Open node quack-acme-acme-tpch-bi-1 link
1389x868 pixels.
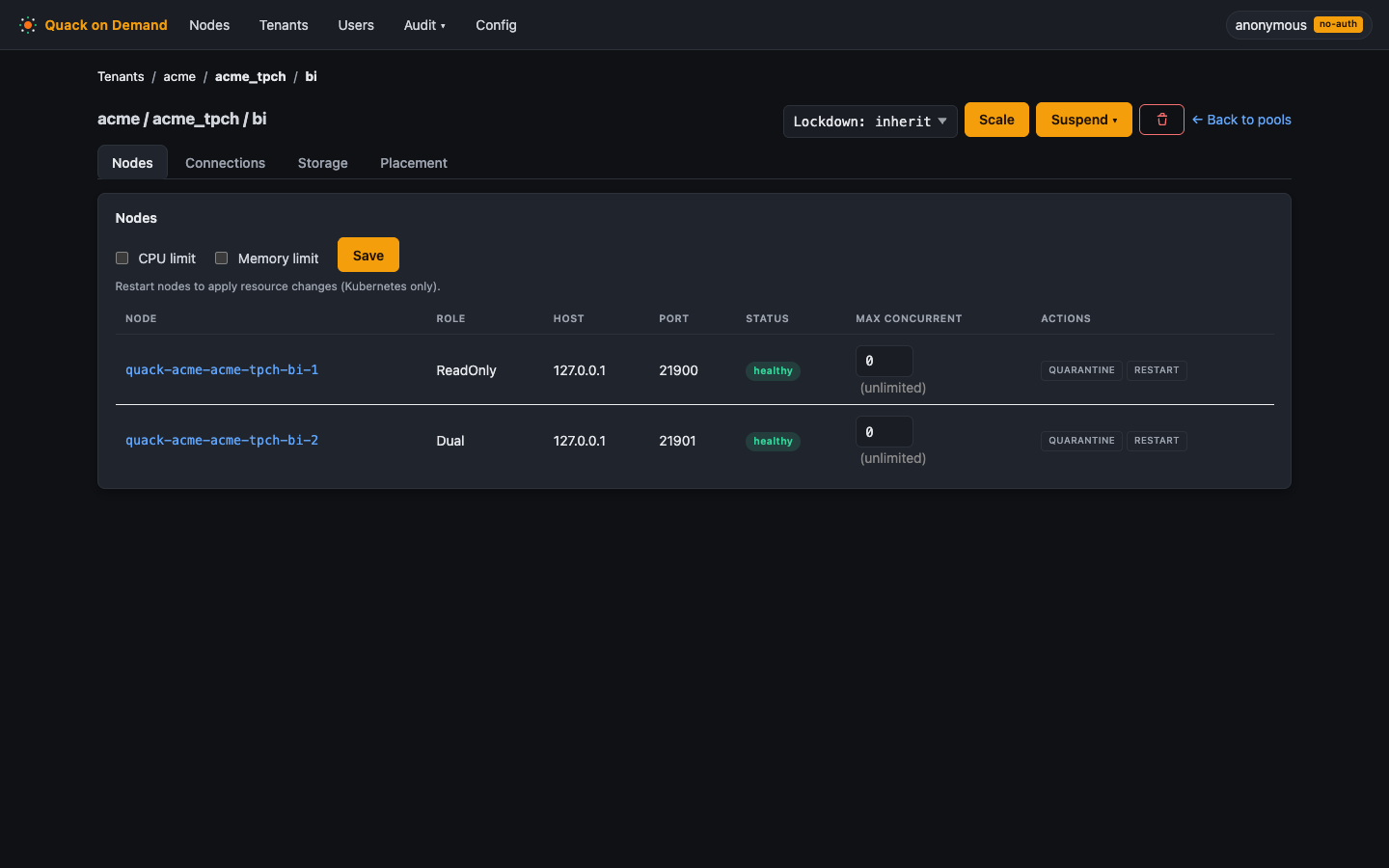(222, 369)
